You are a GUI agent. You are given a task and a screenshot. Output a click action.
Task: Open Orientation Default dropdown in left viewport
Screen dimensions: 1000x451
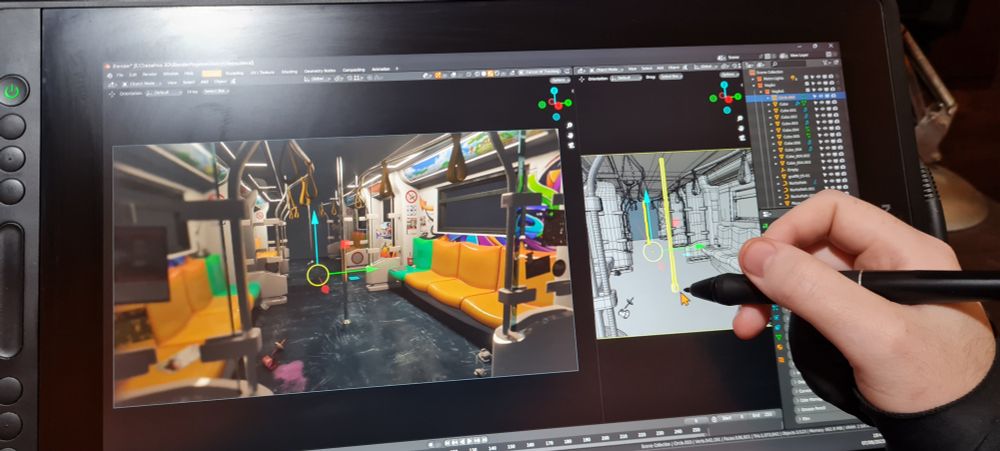[164, 92]
